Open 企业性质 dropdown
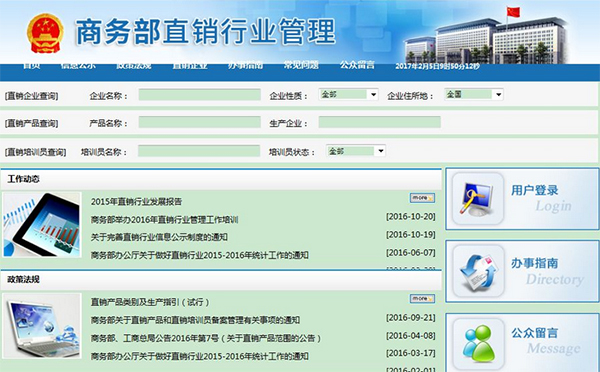This screenshot has width=600, height=372. [x=348, y=94]
